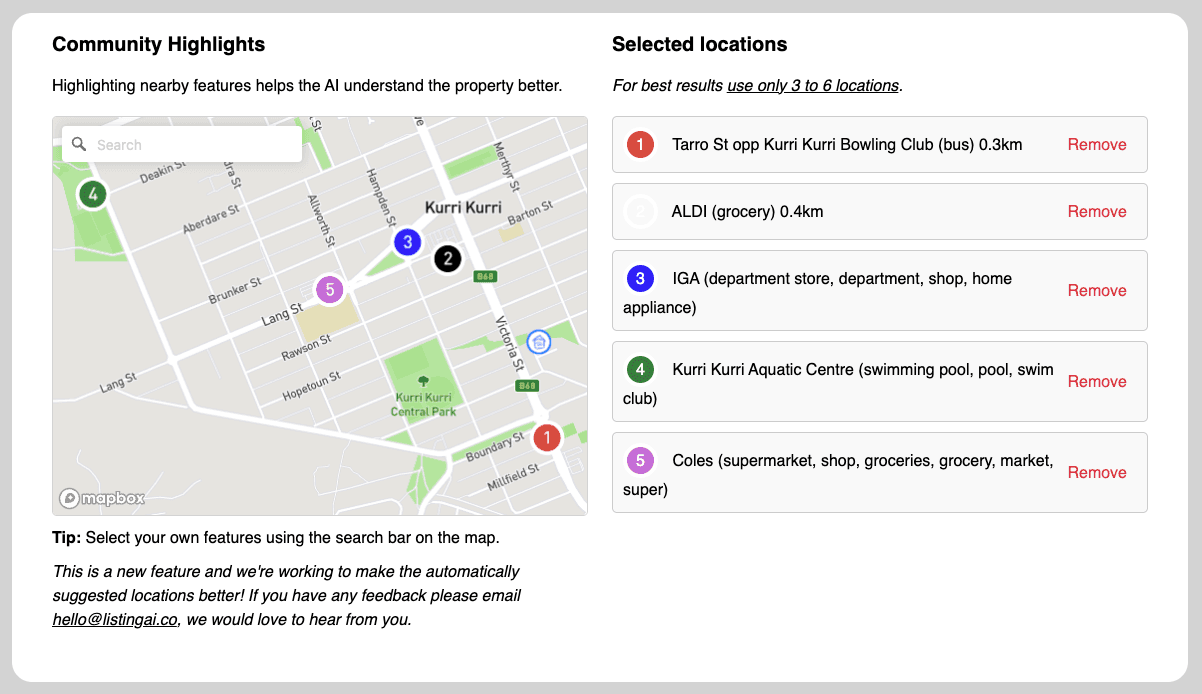1202x694 pixels.
Task: Click the property home marker on map
Action: pos(539,342)
